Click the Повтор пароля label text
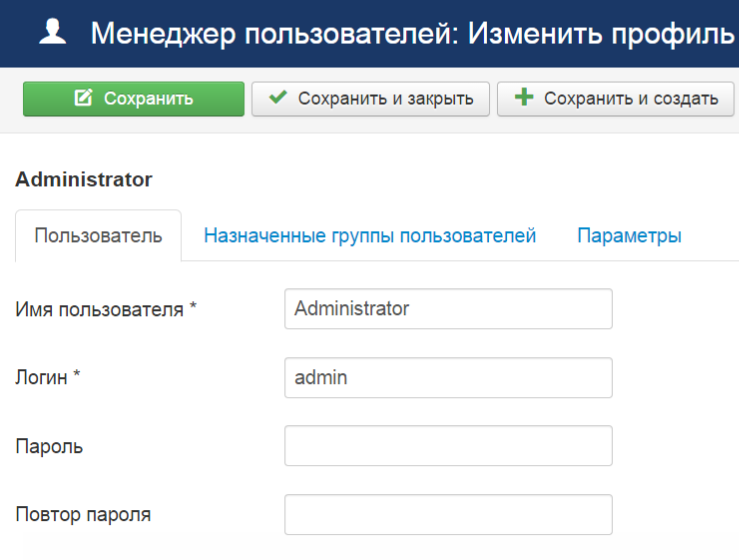 click(83, 516)
